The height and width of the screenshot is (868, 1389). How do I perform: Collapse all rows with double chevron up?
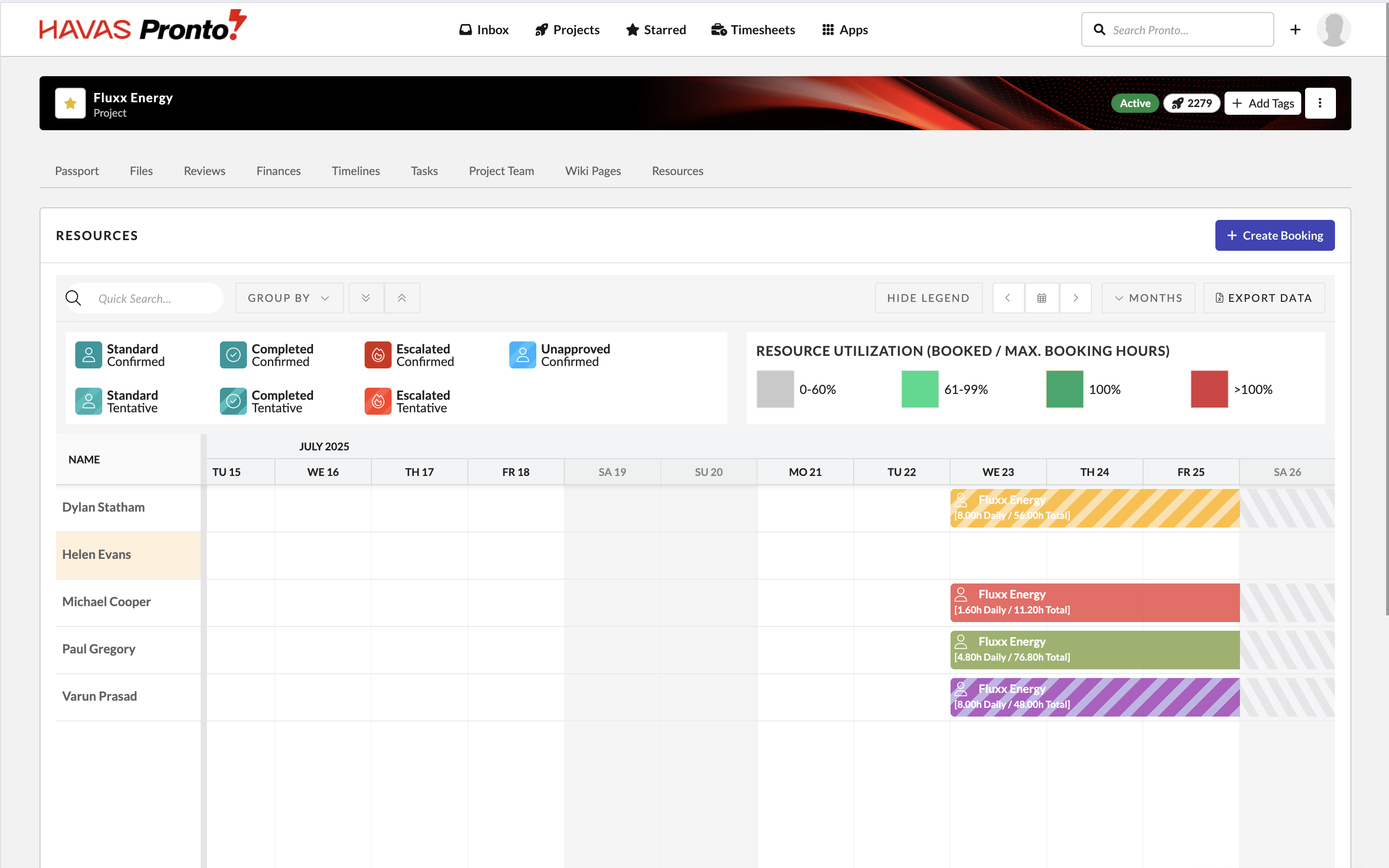point(402,298)
